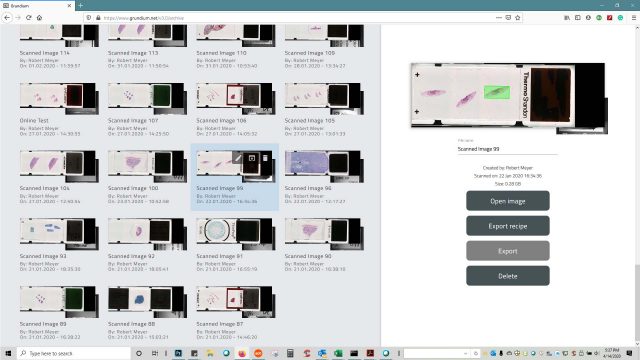This screenshot has height=360, width=640.
Task: Click the red extension icon in toolbar
Action: [x=609, y=18]
